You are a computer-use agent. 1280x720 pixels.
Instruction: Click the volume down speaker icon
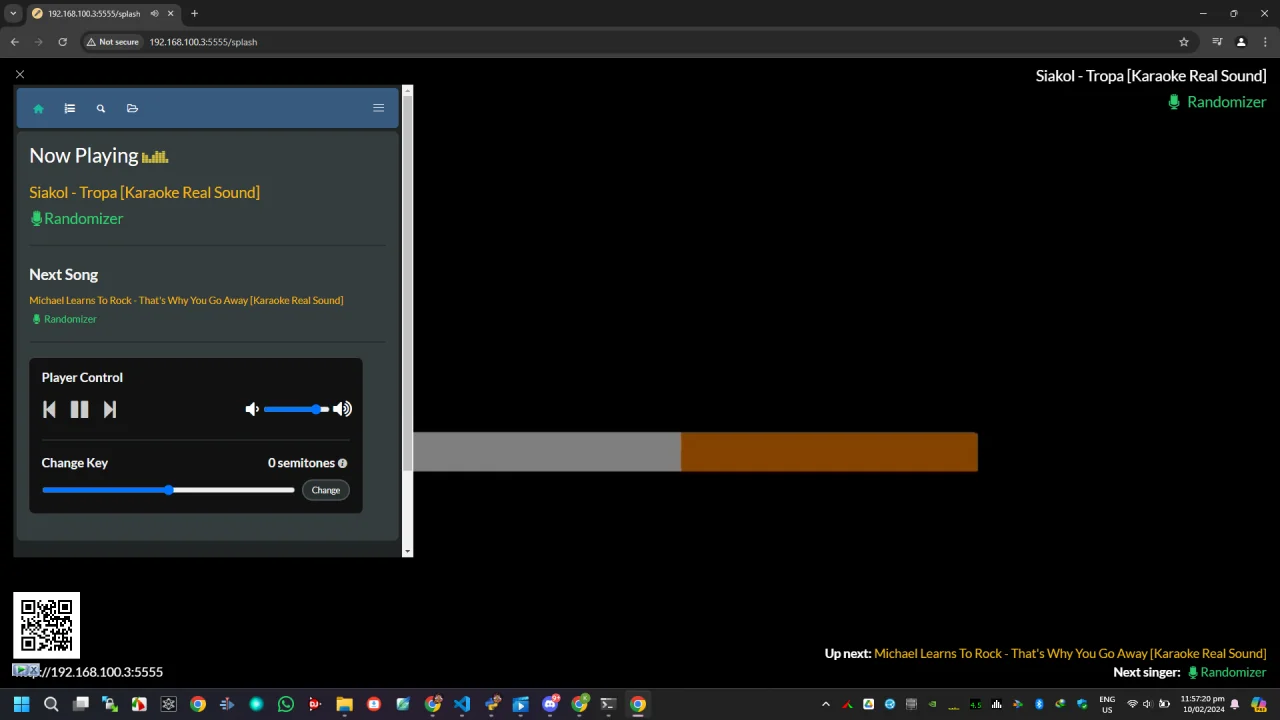point(252,409)
